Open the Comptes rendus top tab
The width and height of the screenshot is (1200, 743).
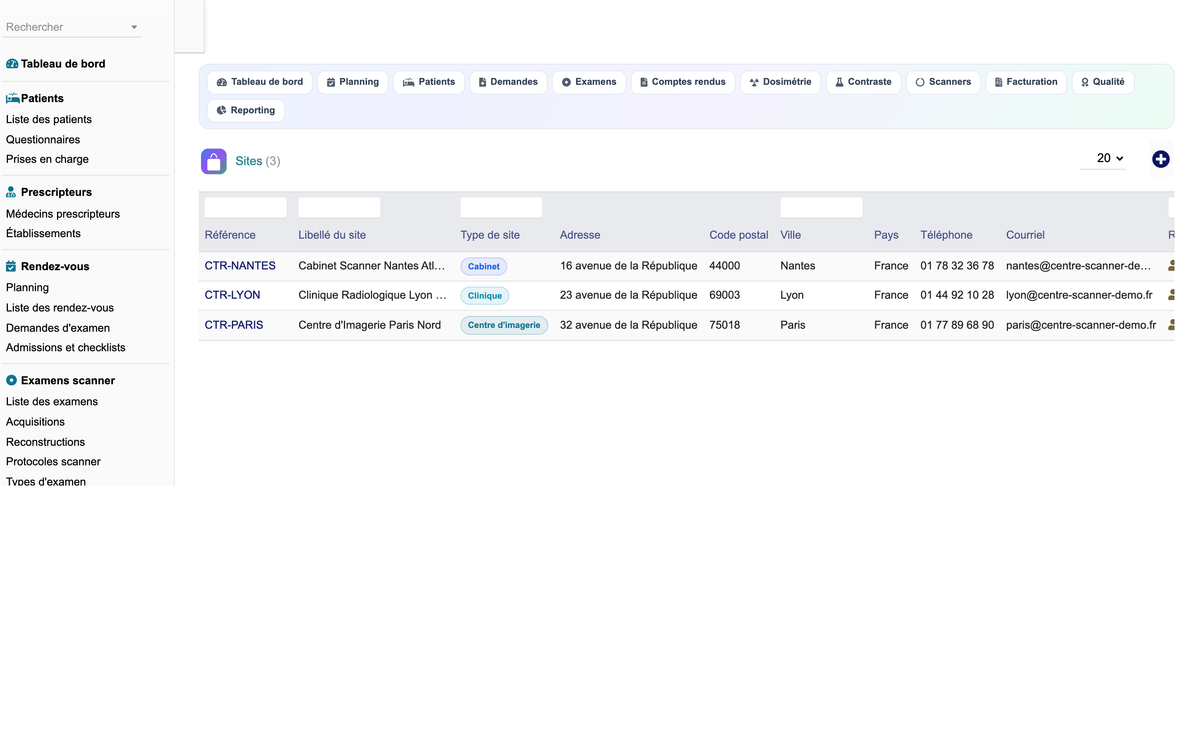click(x=683, y=82)
